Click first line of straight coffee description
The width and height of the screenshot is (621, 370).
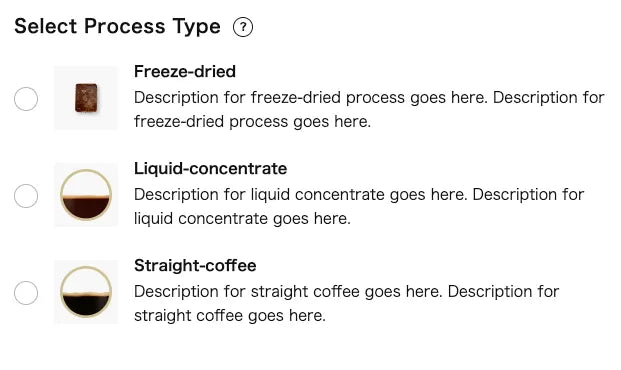(347, 292)
